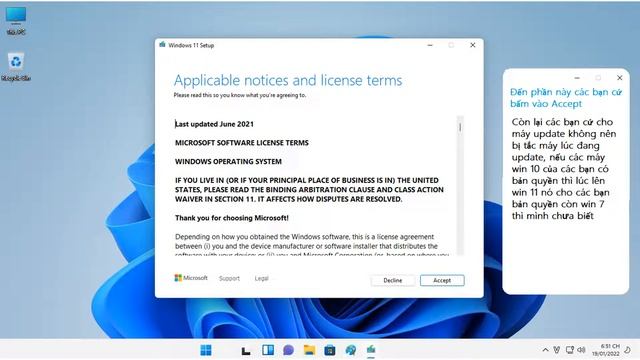The width and height of the screenshot is (640, 360).
Task: Select Windows 11 Setup taskbar icon
Action: point(371,350)
